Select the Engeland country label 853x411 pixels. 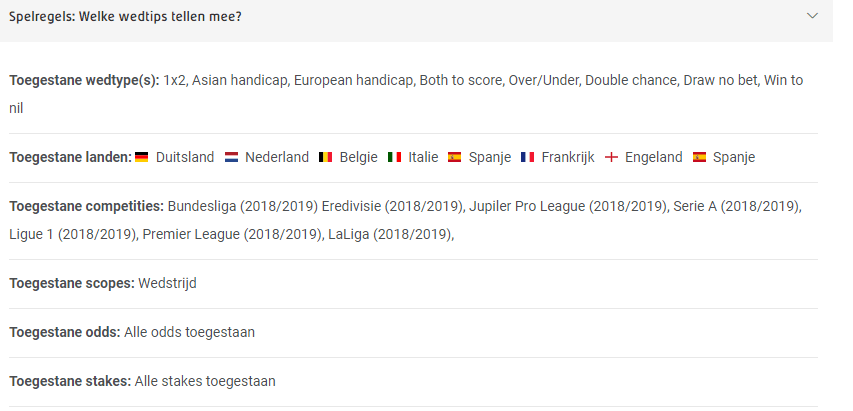[x=653, y=157]
